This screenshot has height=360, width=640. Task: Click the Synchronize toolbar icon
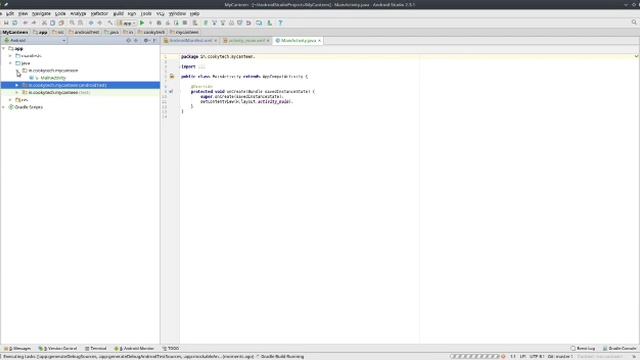click(15, 23)
